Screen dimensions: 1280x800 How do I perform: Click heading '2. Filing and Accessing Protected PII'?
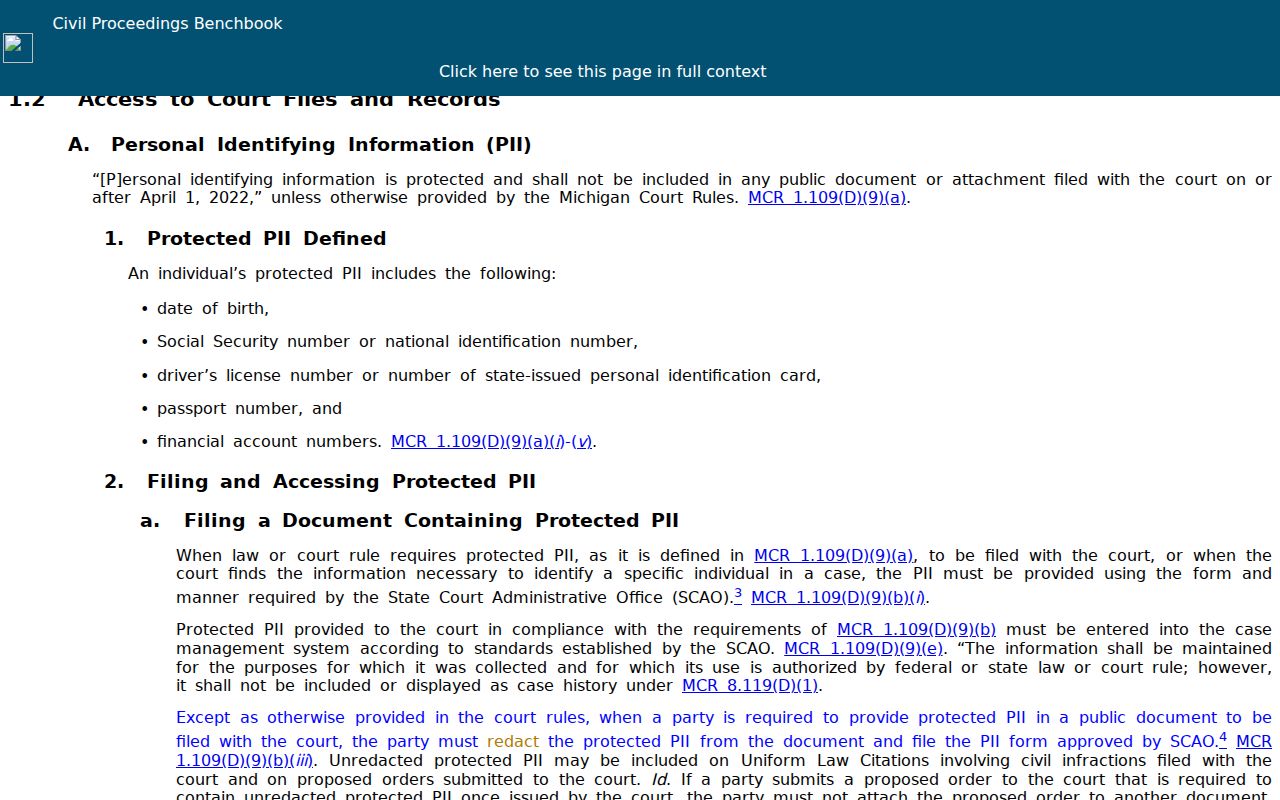(320, 482)
